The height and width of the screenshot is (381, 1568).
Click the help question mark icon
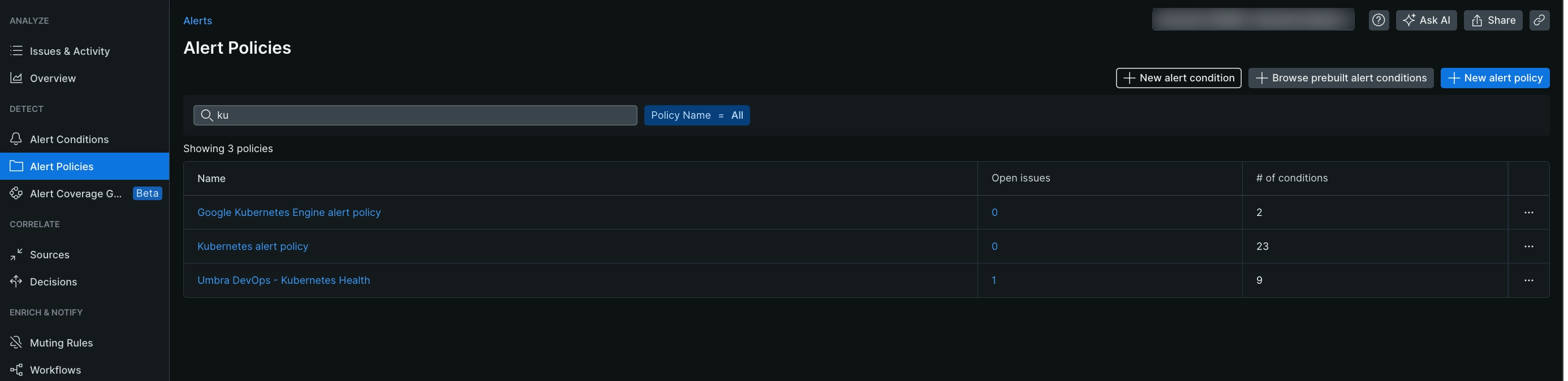[x=1378, y=20]
